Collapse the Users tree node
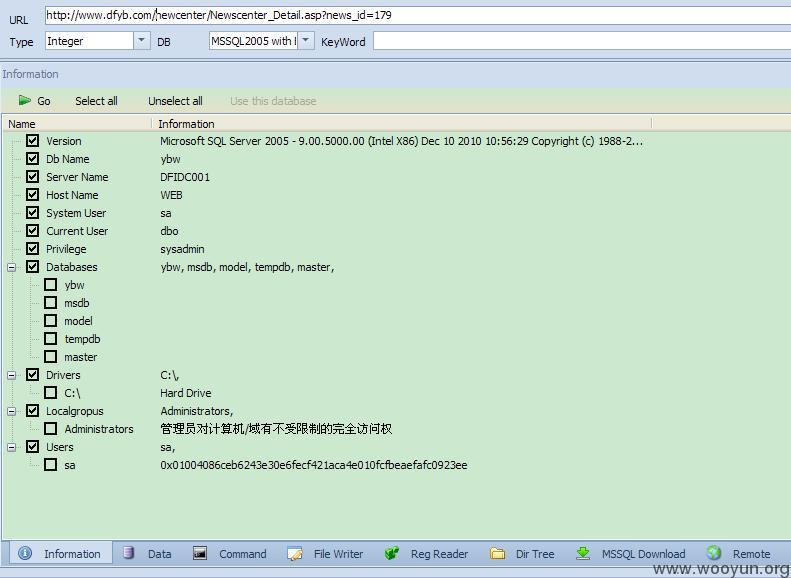Screen dimensions: 791x578 point(12,447)
